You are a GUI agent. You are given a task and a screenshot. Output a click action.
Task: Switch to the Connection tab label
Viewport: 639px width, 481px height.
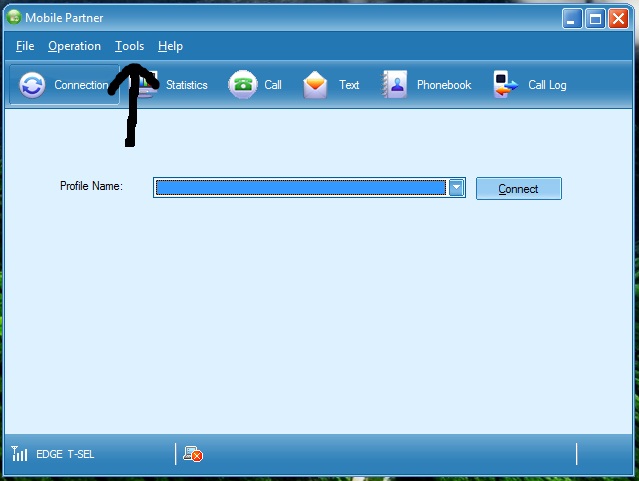[x=81, y=85]
